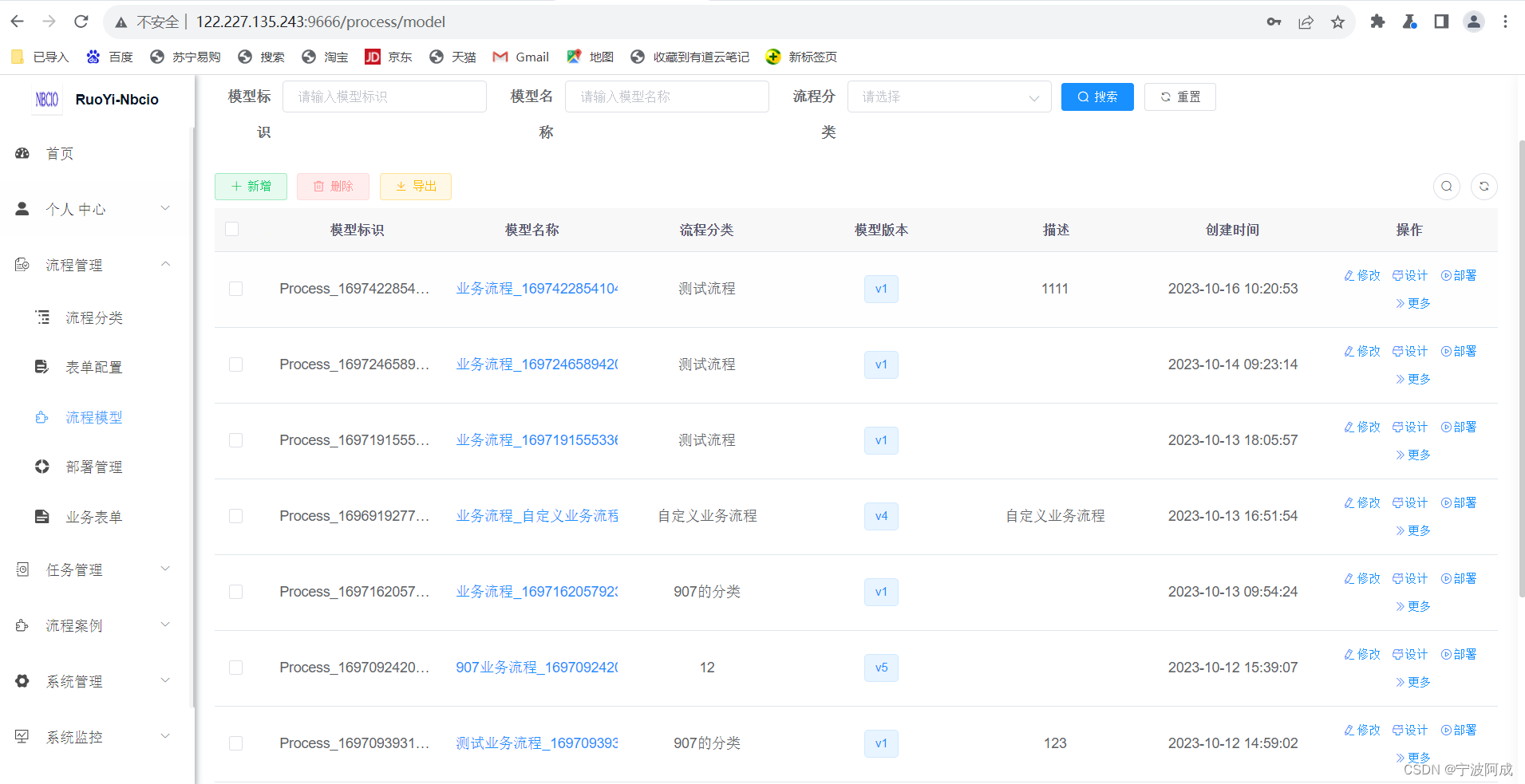This screenshot has width=1525, height=784.
Task: Open the 京东 JD bookmark
Action: click(389, 57)
